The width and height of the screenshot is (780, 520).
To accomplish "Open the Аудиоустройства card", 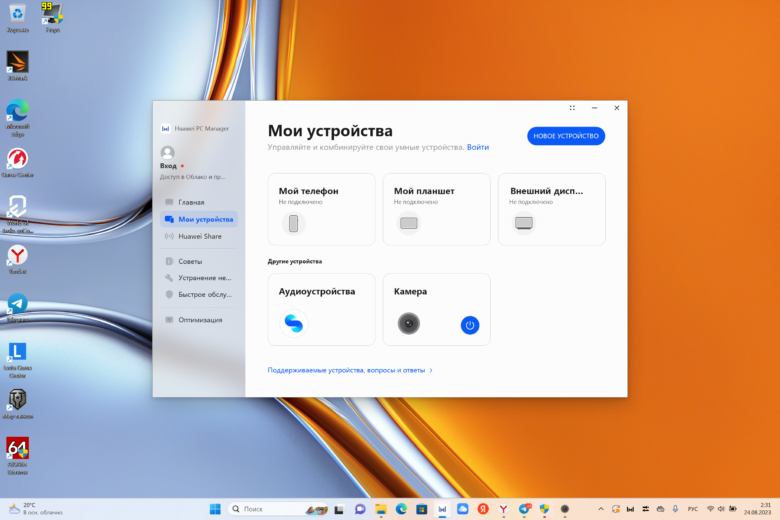I will click(321, 310).
